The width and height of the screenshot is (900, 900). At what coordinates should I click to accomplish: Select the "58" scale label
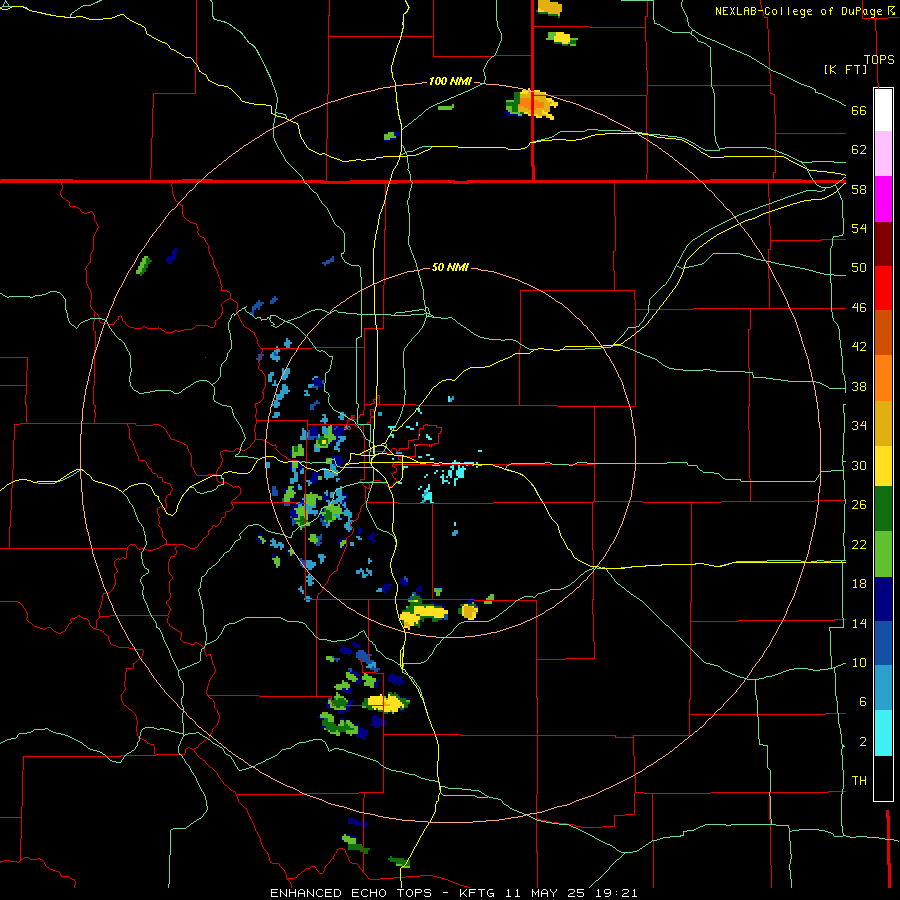click(x=859, y=189)
